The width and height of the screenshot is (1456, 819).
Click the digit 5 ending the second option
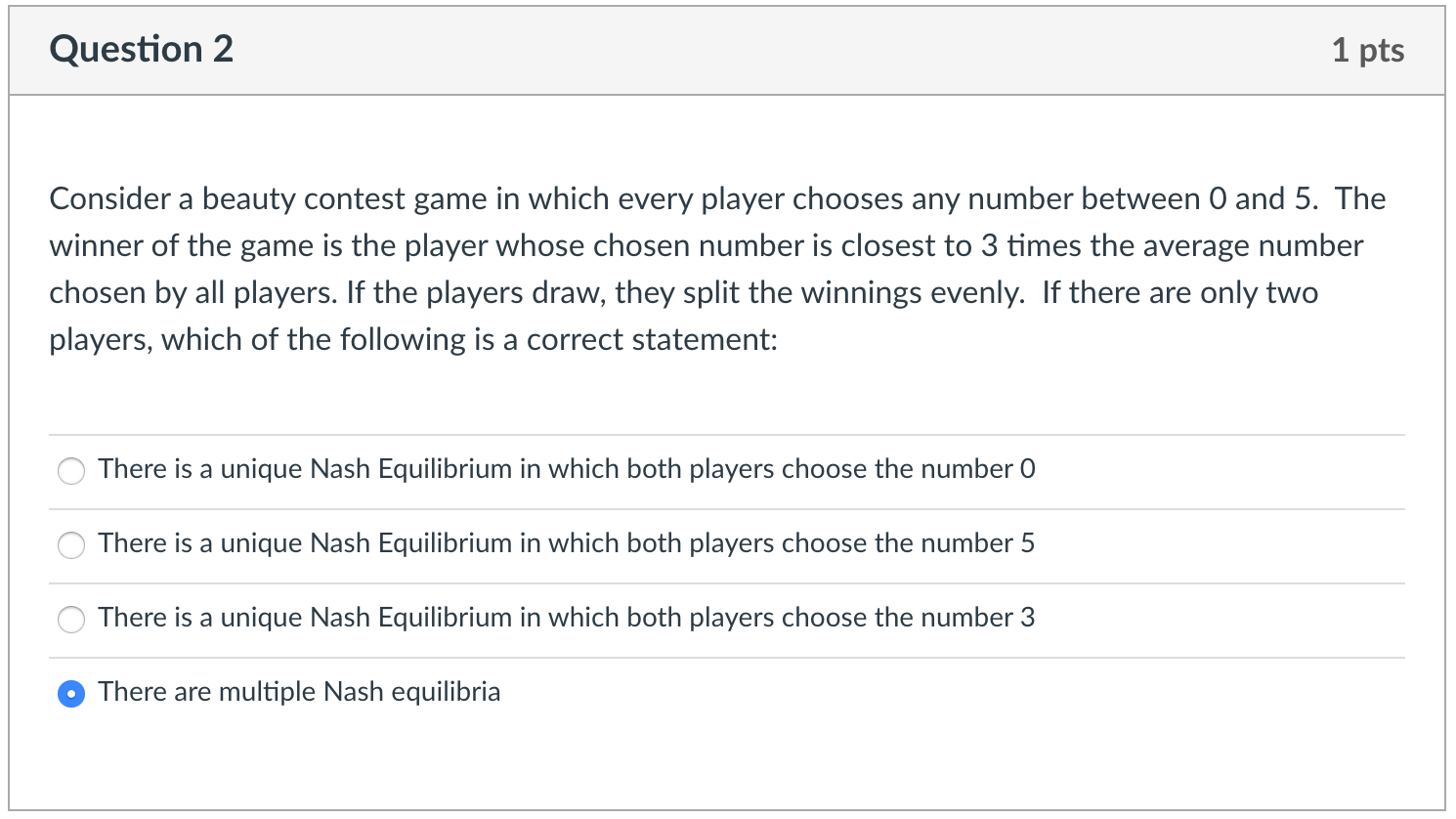(x=1028, y=543)
